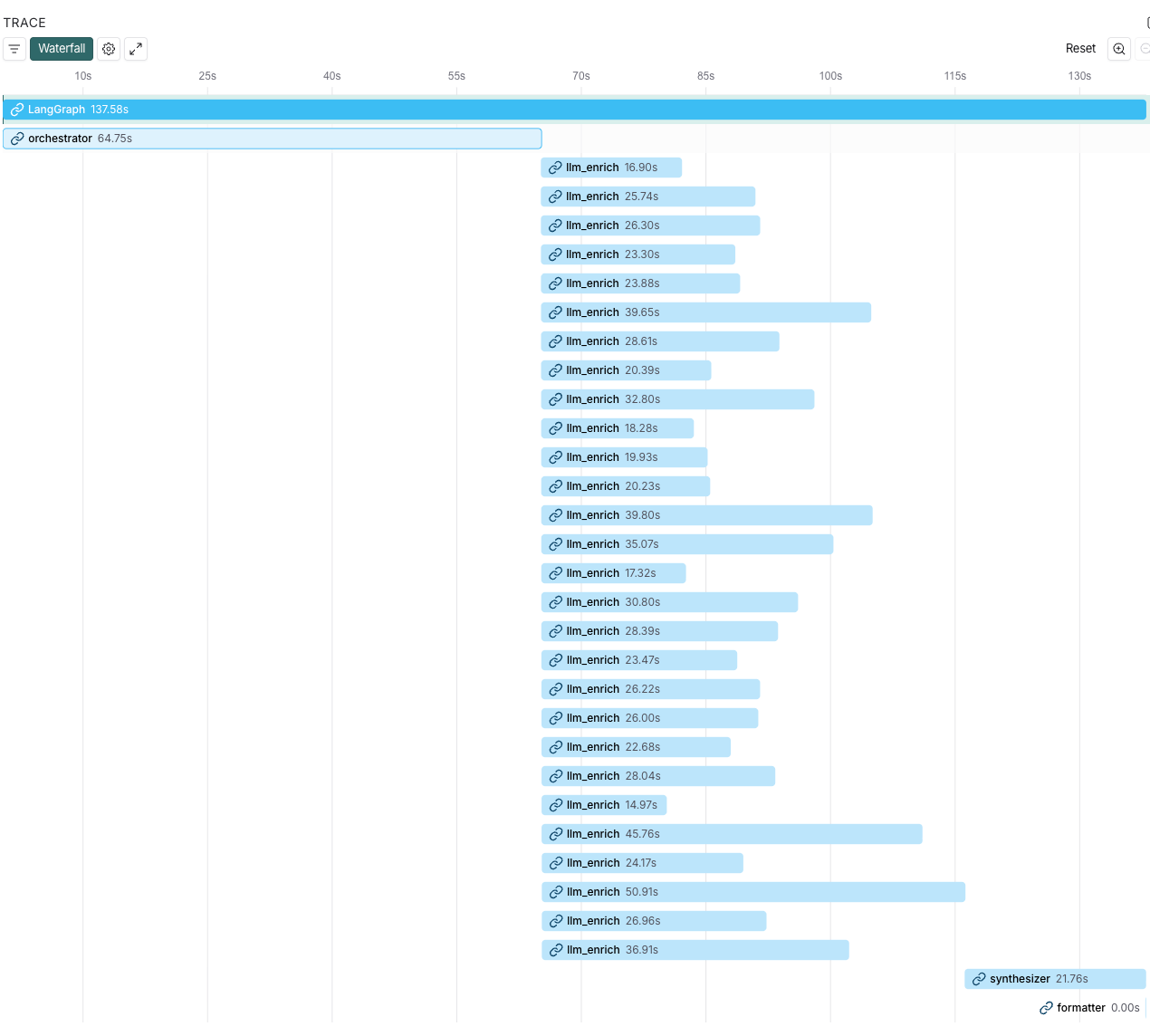Screen dimensions: 1150x1036
Task: Click the 70s timeline axis marker
Action: (x=581, y=76)
